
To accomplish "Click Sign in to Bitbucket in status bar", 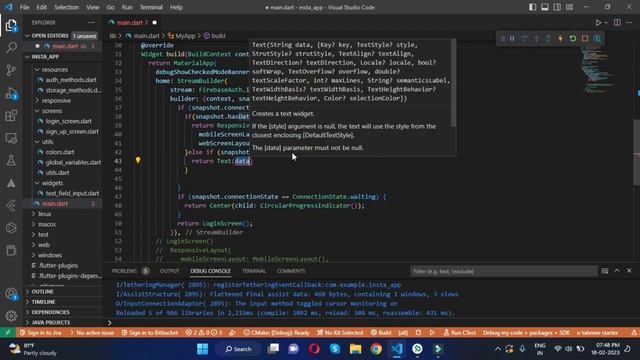I will 150,333.
